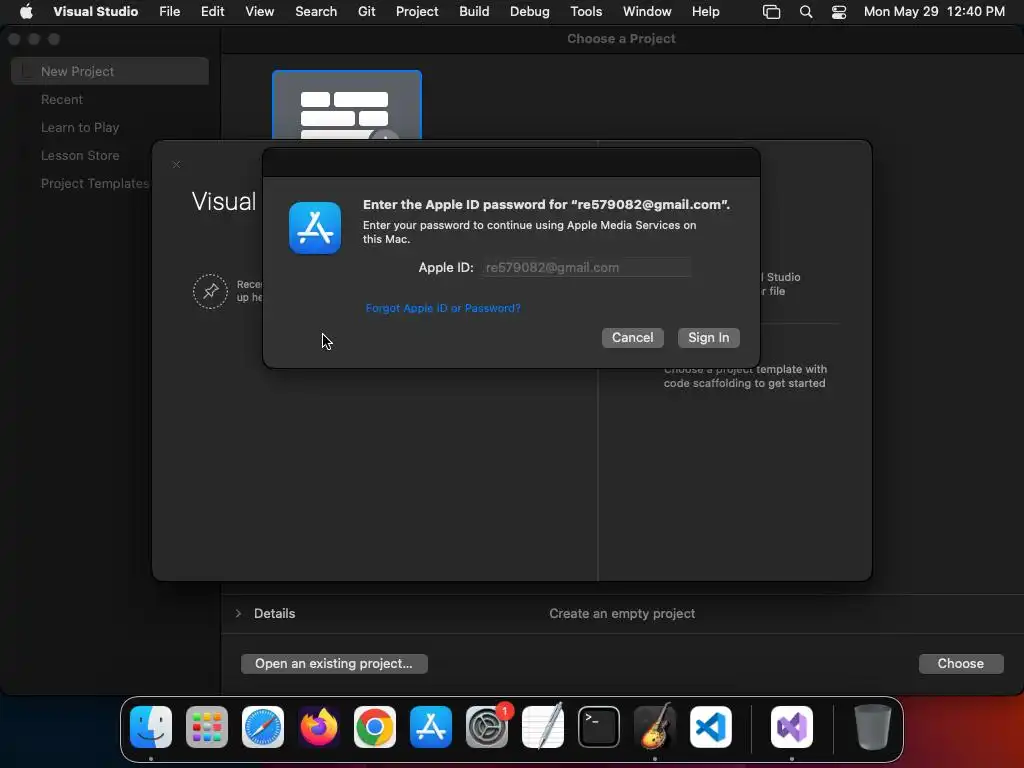
Task: Open the Search menu
Action: coord(316,12)
